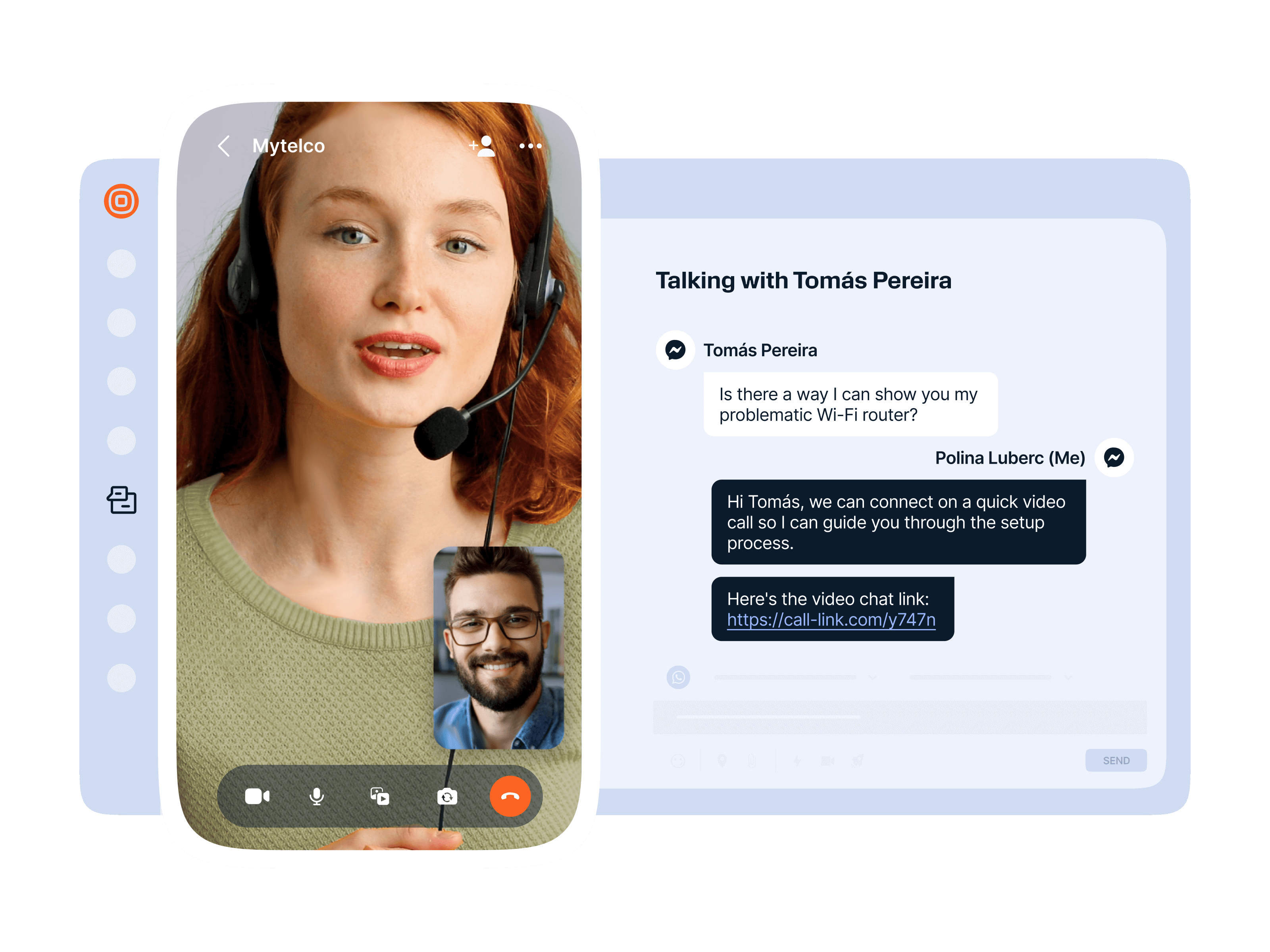Open the conversations inbox sidebar icon

(122, 500)
